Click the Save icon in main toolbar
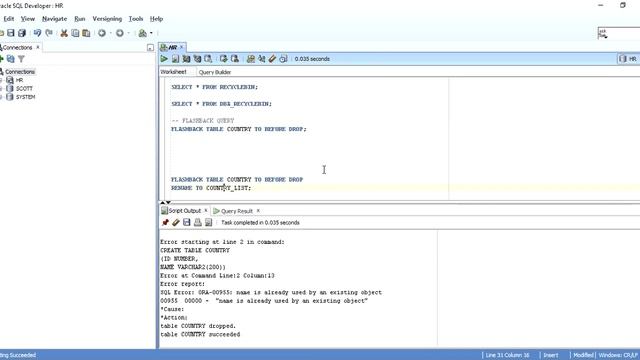This screenshot has width=640, height=360. coord(11,33)
